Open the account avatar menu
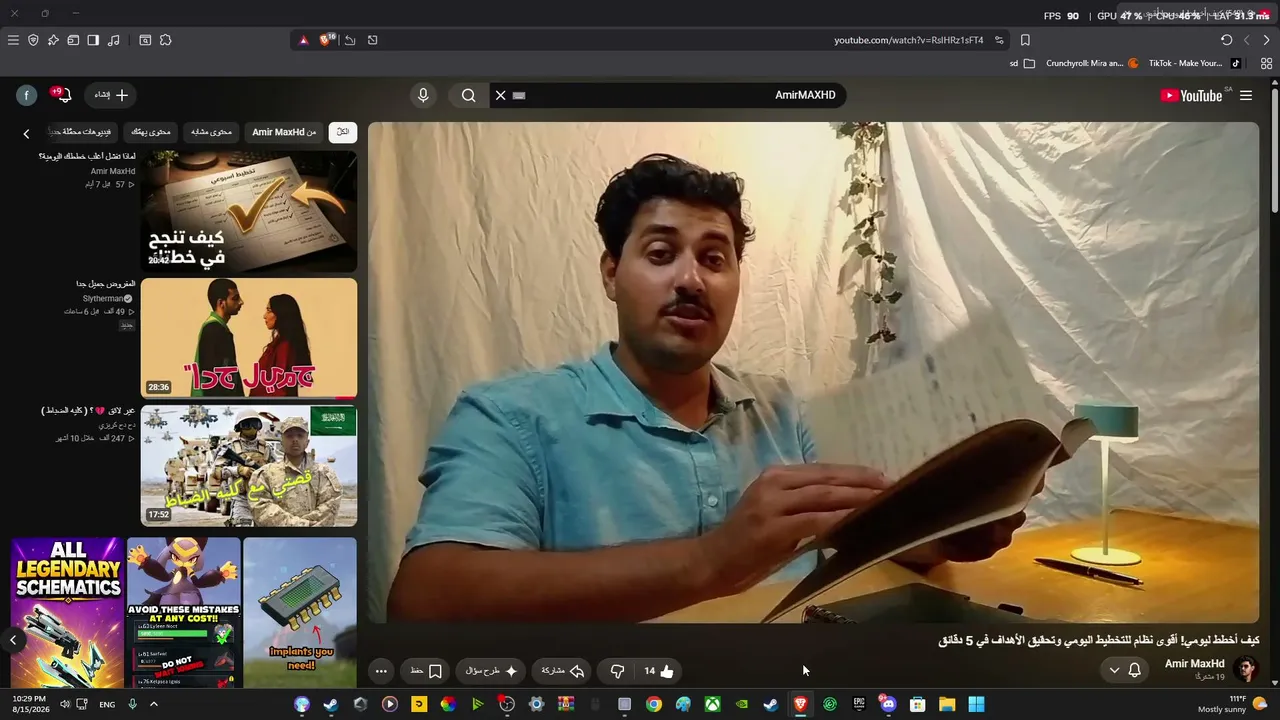The image size is (1280, 720). point(27,95)
